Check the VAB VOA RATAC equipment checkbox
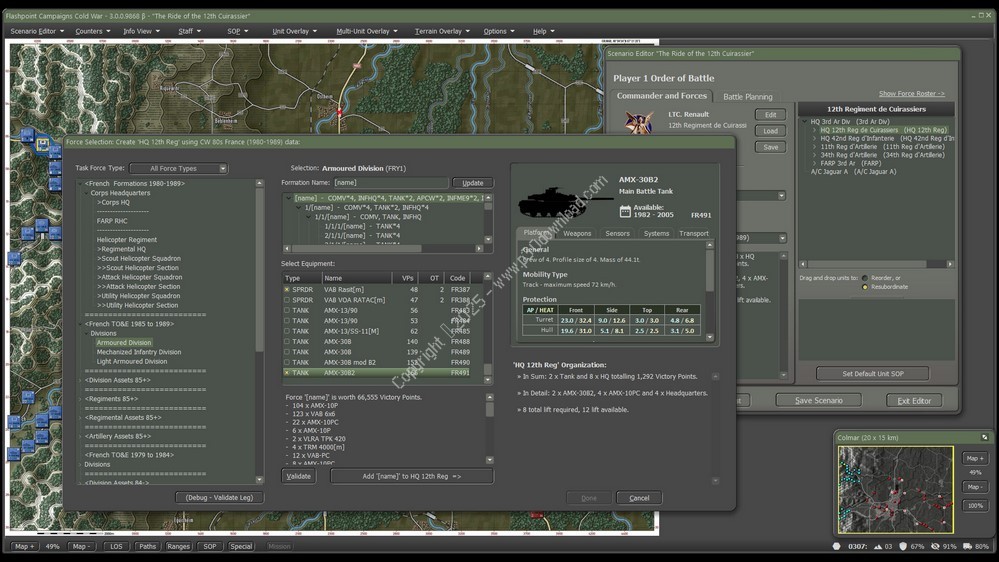999x562 pixels. point(287,300)
